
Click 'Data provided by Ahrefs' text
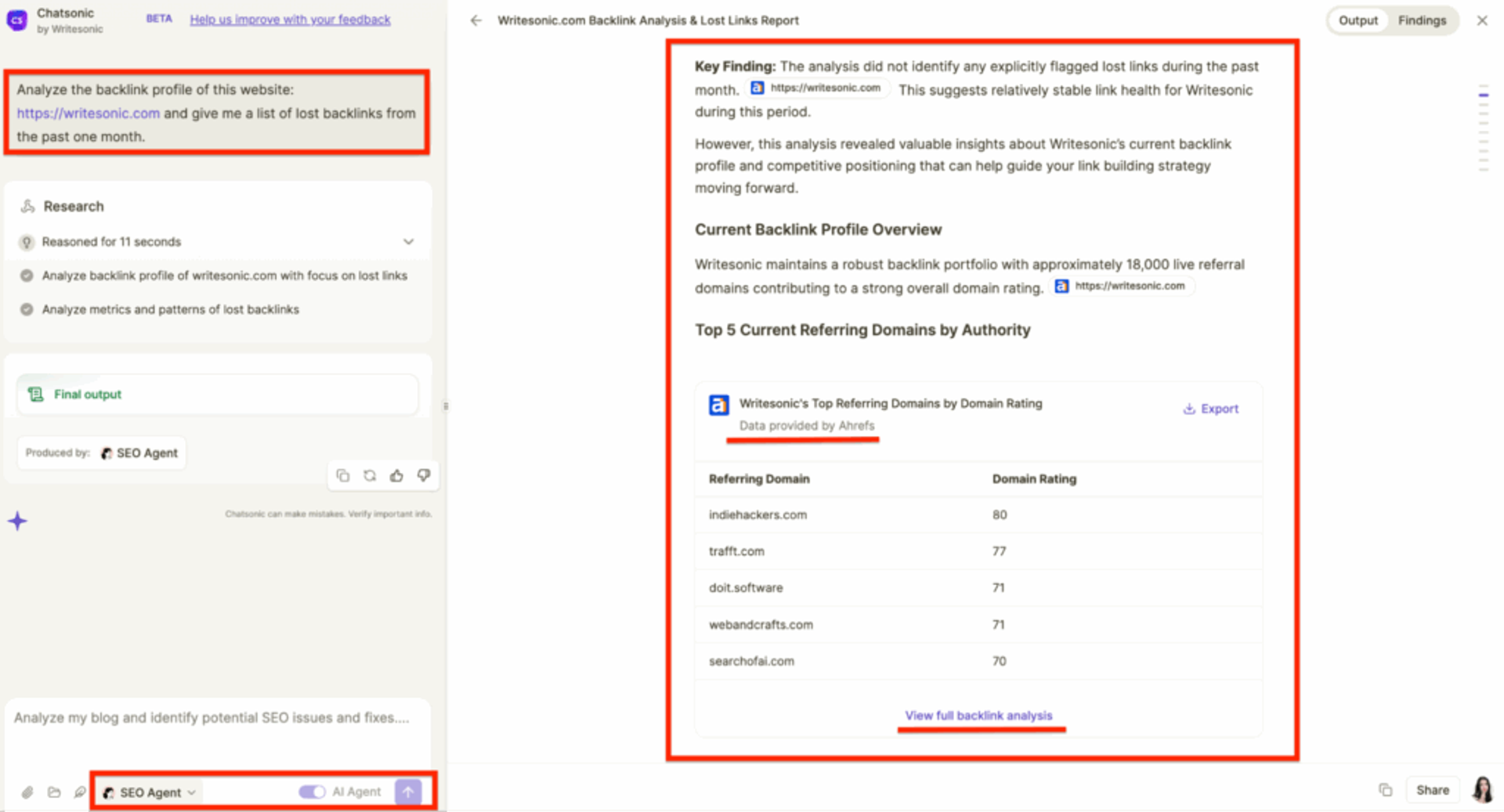pos(806,426)
